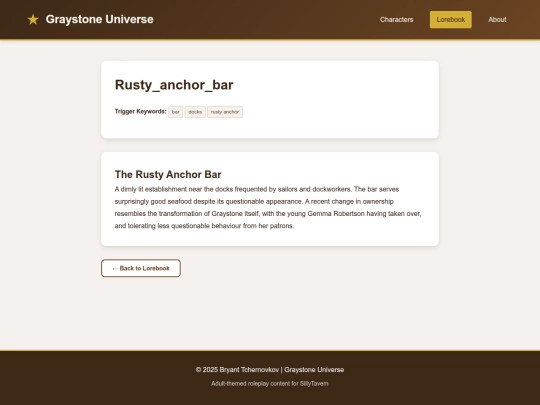Click the description line starting 'A dimly lit establishment'

pyautogui.click(x=257, y=189)
